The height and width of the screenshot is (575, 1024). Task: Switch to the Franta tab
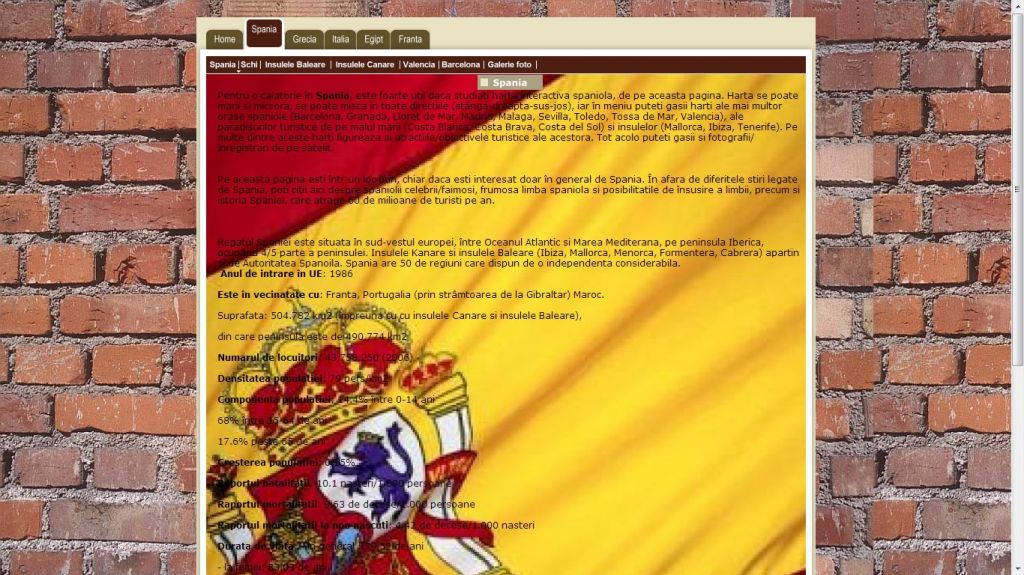point(410,39)
